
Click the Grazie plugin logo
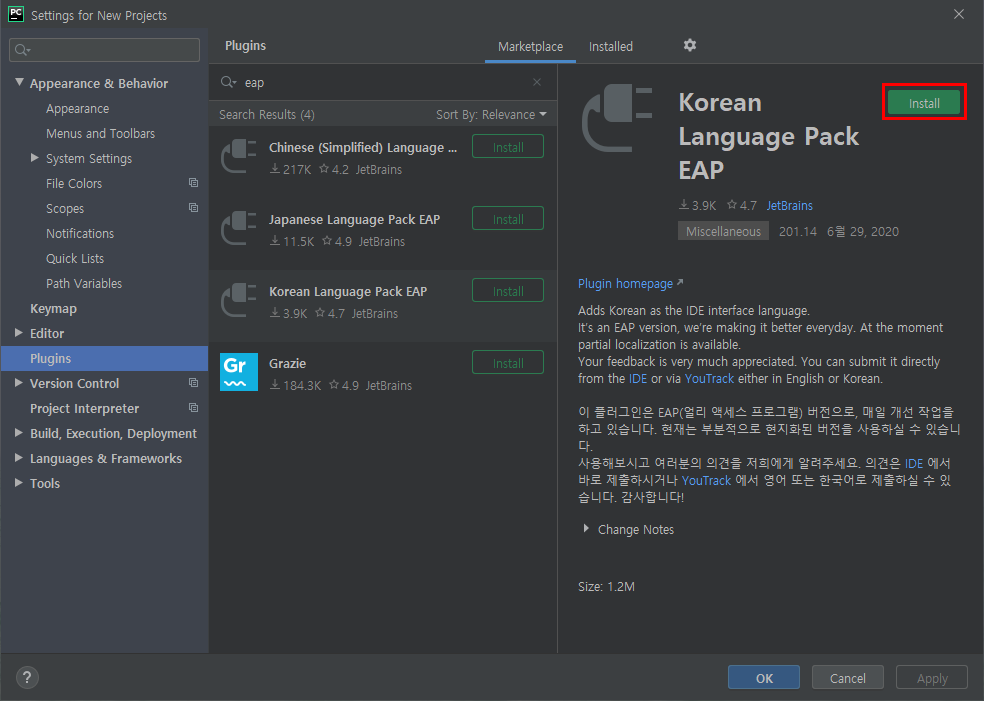(239, 372)
